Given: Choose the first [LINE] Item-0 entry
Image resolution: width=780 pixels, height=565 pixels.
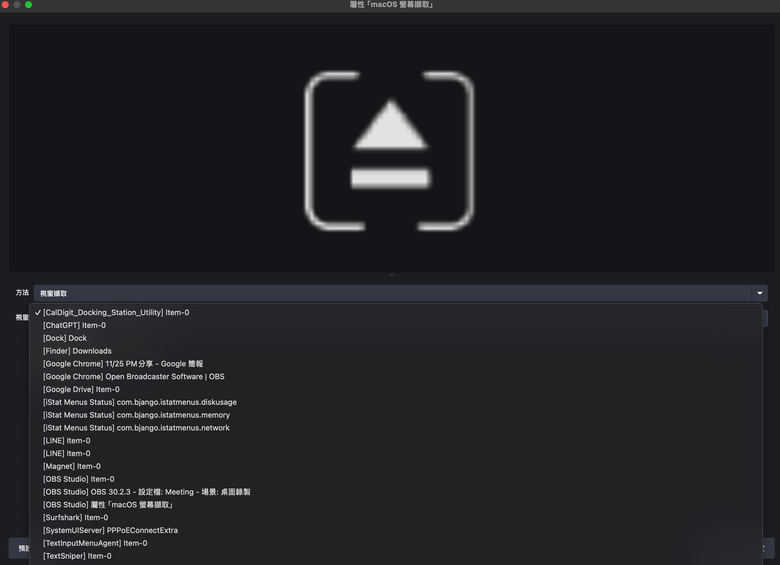Looking at the screenshot, I should 395,441.
